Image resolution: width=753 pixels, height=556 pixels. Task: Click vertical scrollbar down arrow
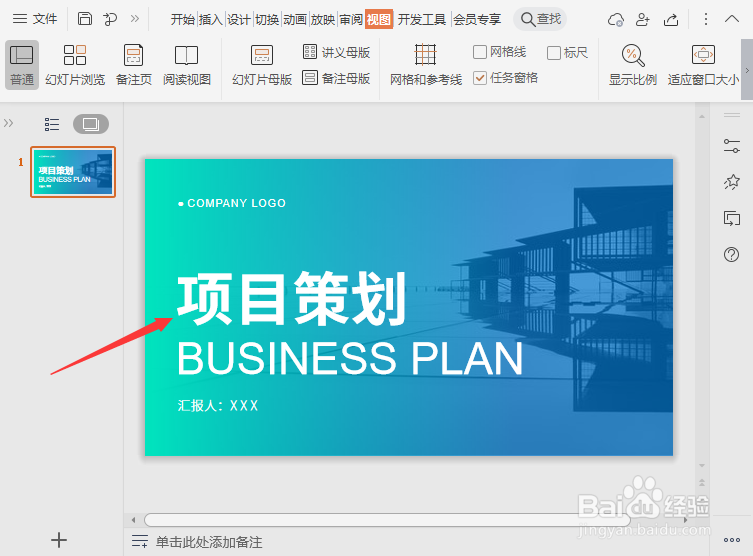pyautogui.click(x=702, y=465)
